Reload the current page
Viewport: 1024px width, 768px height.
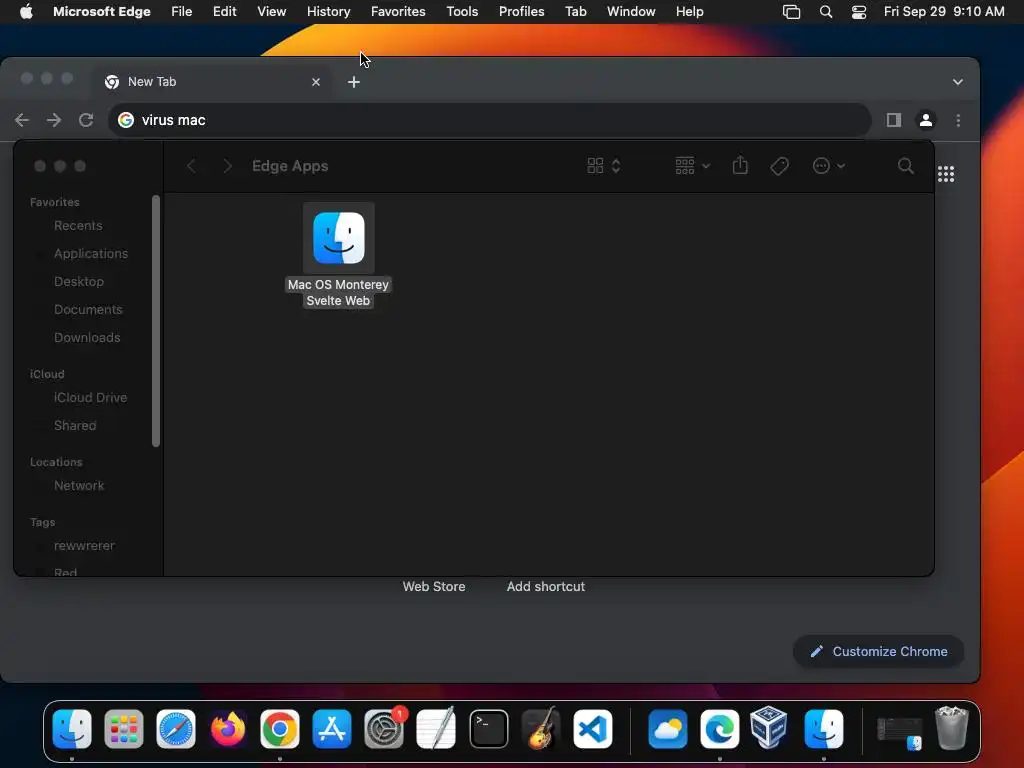click(x=86, y=120)
